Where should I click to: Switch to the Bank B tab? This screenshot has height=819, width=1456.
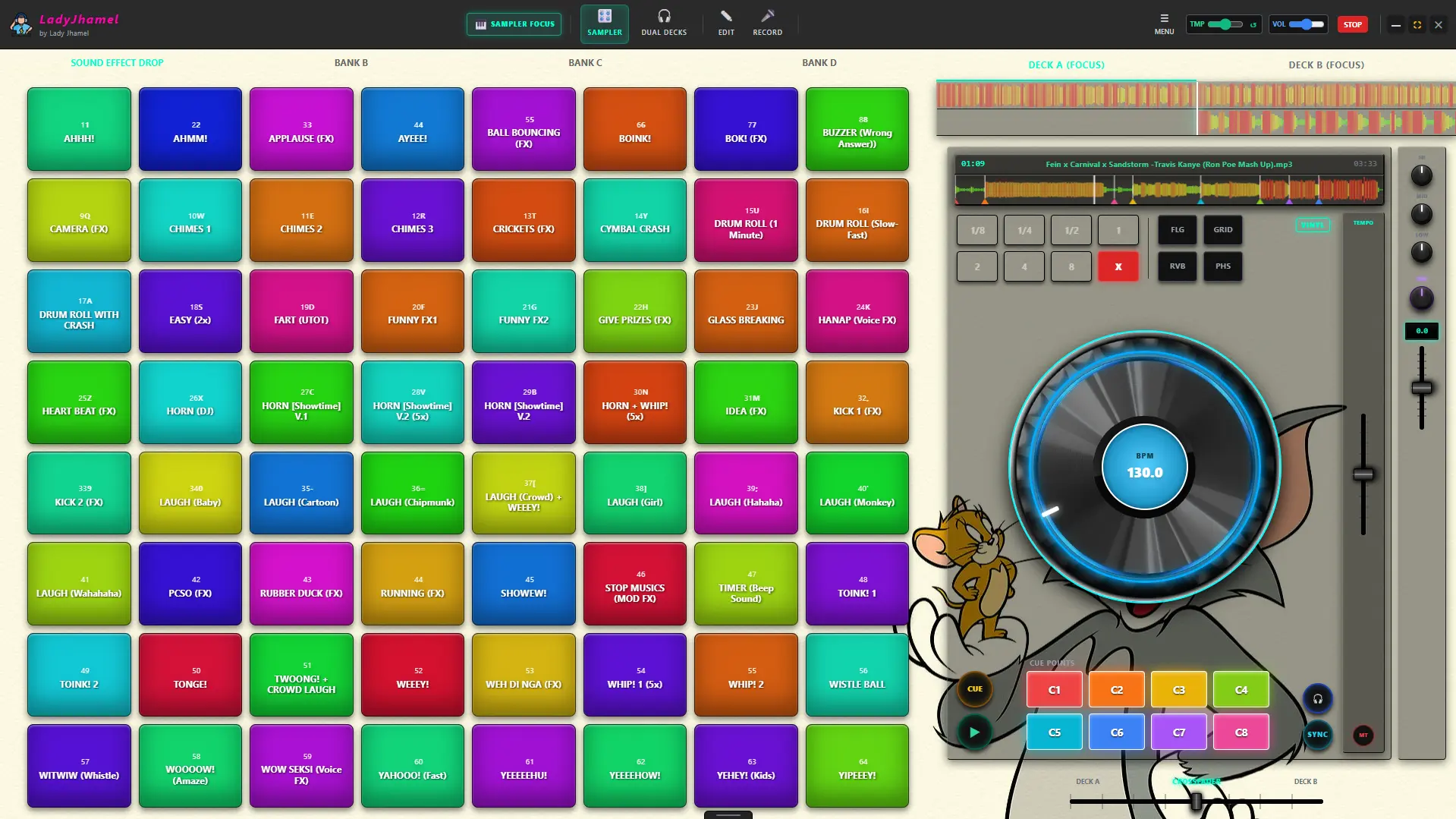351,63
